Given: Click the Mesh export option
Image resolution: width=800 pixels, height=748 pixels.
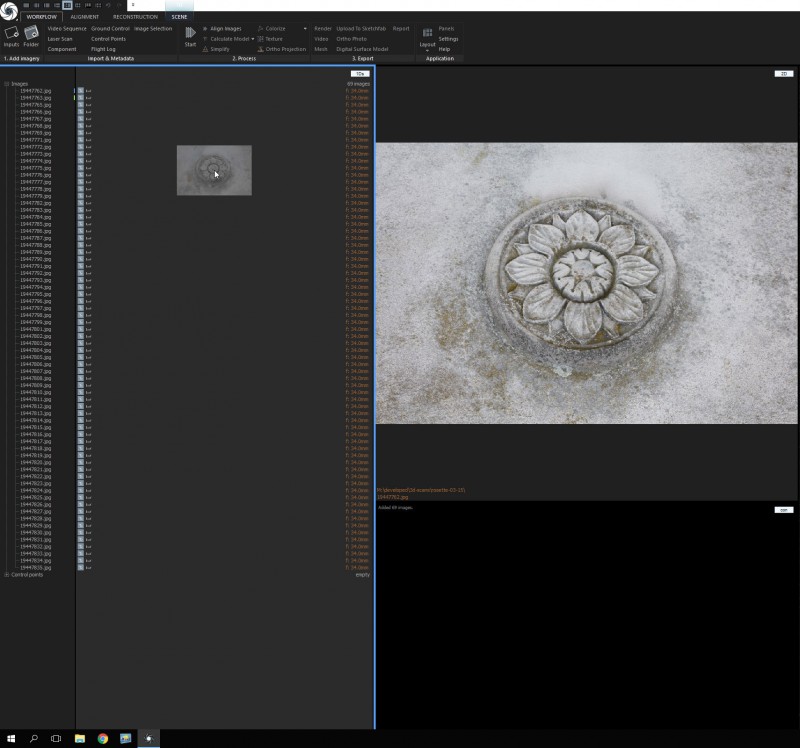Looking at the screenshot, I should click(320, 49).
